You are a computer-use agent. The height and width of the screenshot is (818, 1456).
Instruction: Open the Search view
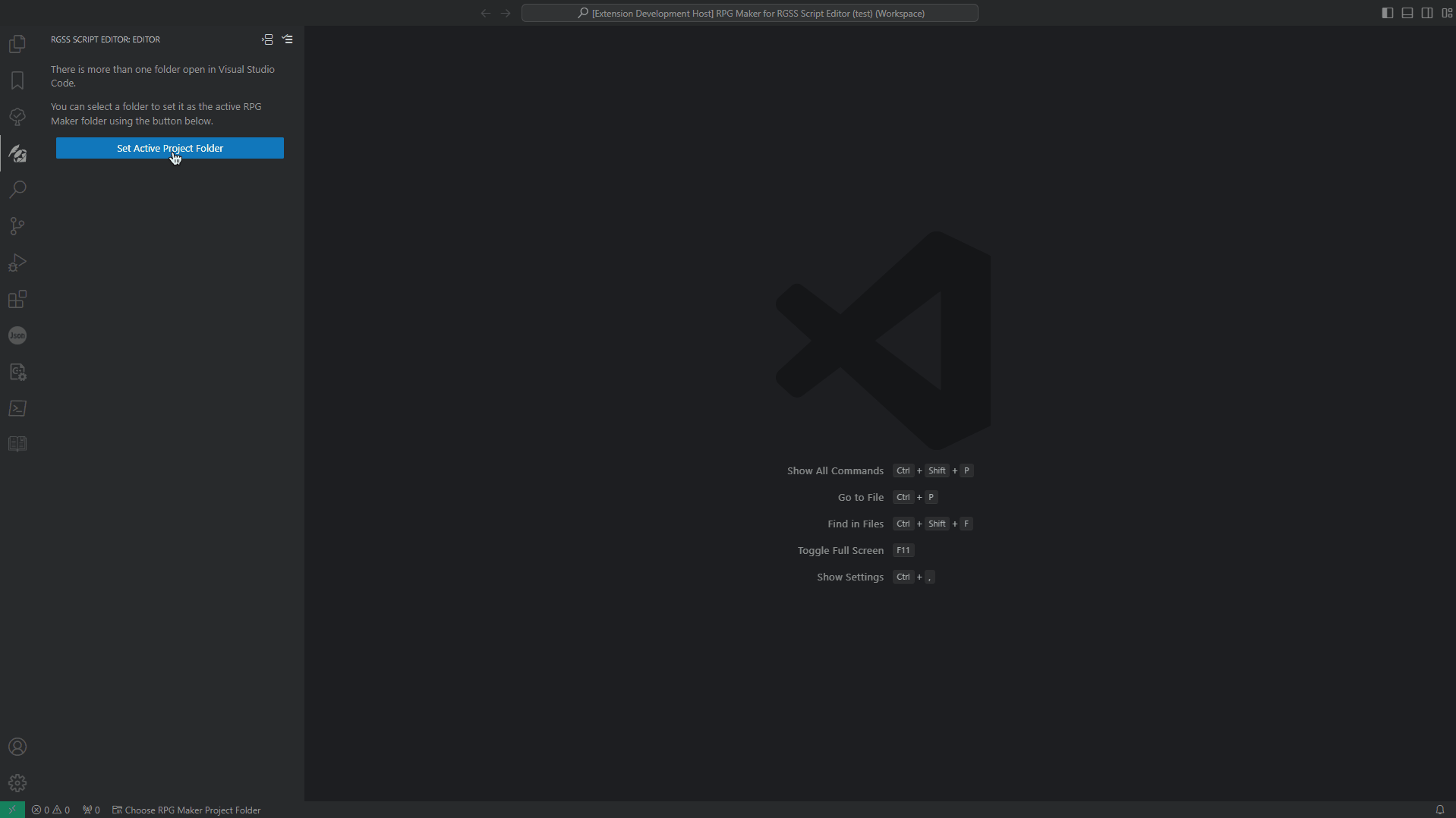pos(17,189)
